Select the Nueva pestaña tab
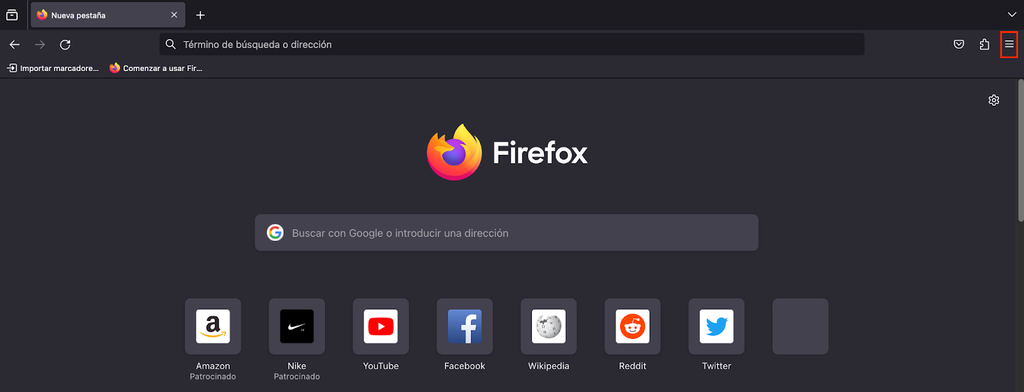This screenshot has width=1024, height=392. point(108,15)
